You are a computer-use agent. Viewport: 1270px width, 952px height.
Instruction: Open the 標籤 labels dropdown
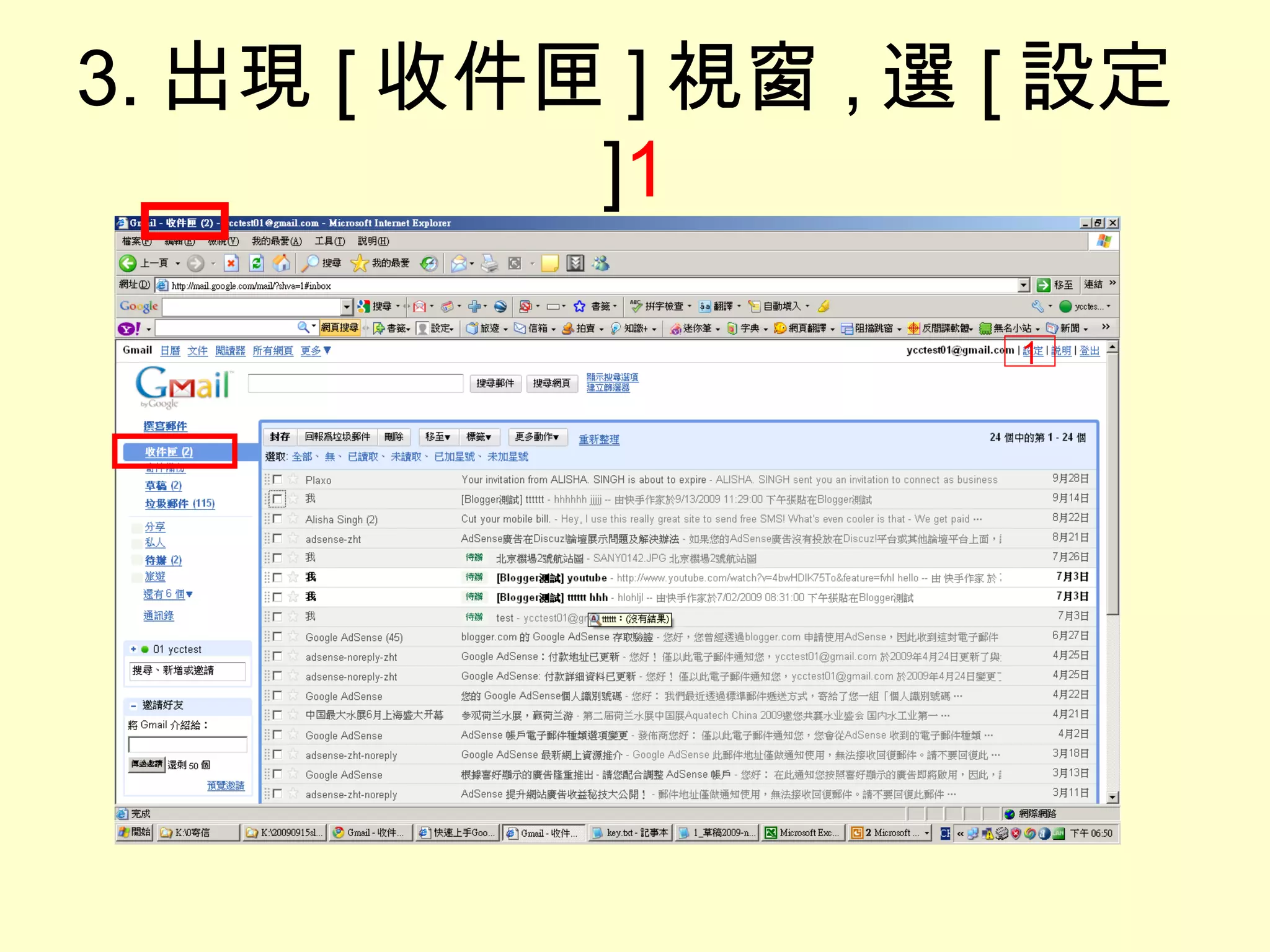point(479,437)
